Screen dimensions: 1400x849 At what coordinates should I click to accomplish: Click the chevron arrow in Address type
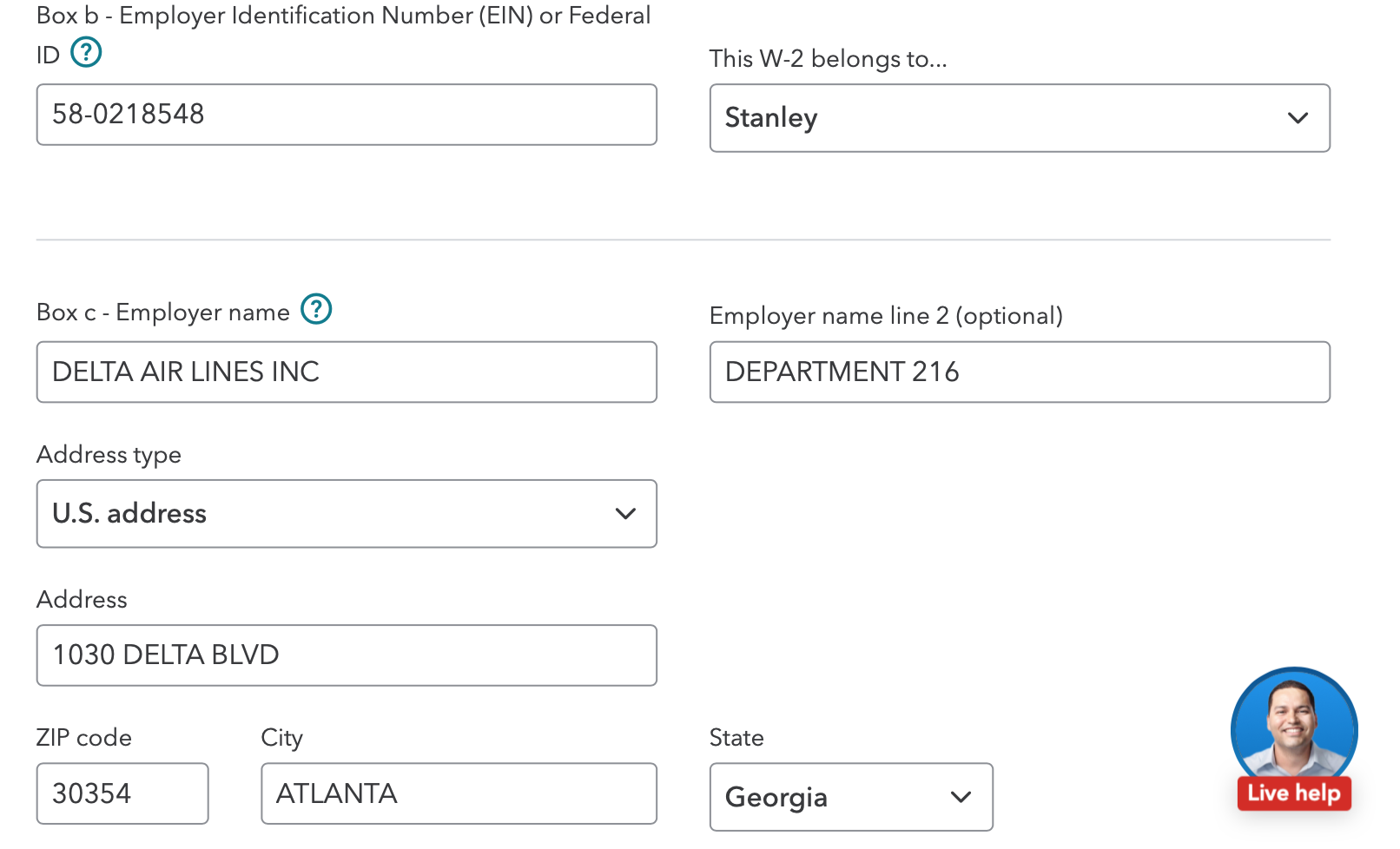[x=625, y=514]
